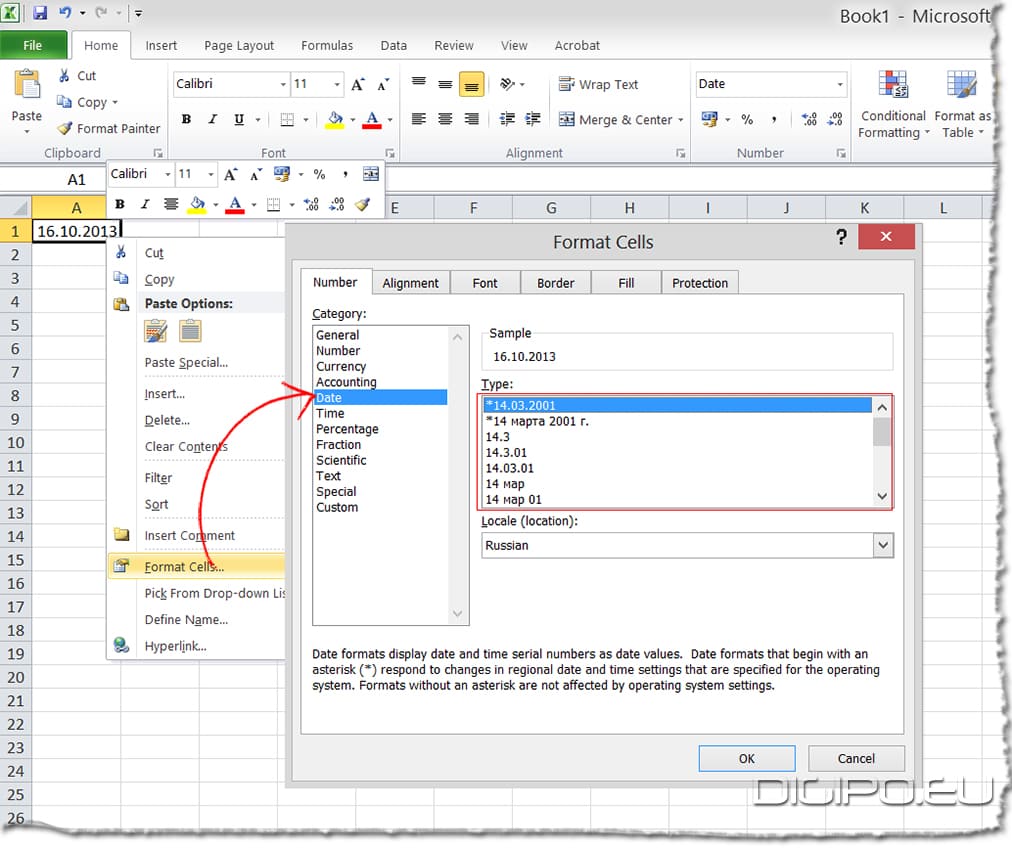Switch to the Alignment tab in Format Cells
This screenshot has height=851, width=1012.
[410, 283]
